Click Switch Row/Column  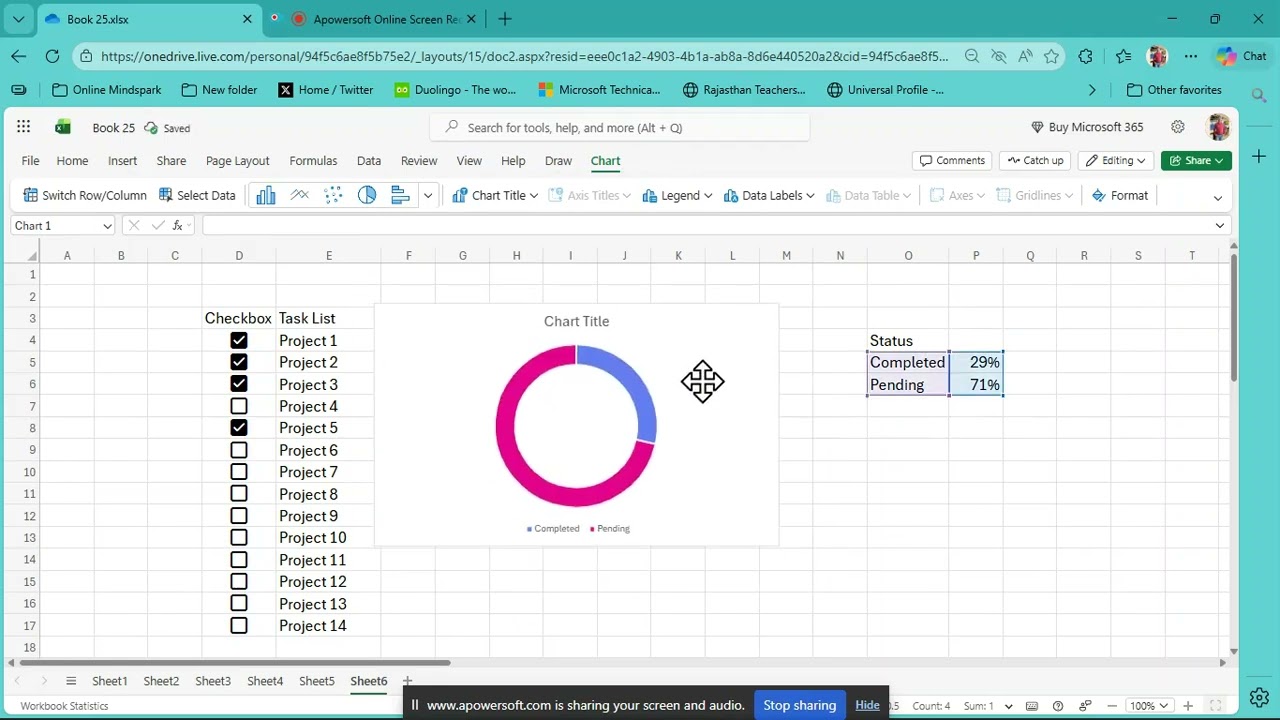tap(84, 195)
